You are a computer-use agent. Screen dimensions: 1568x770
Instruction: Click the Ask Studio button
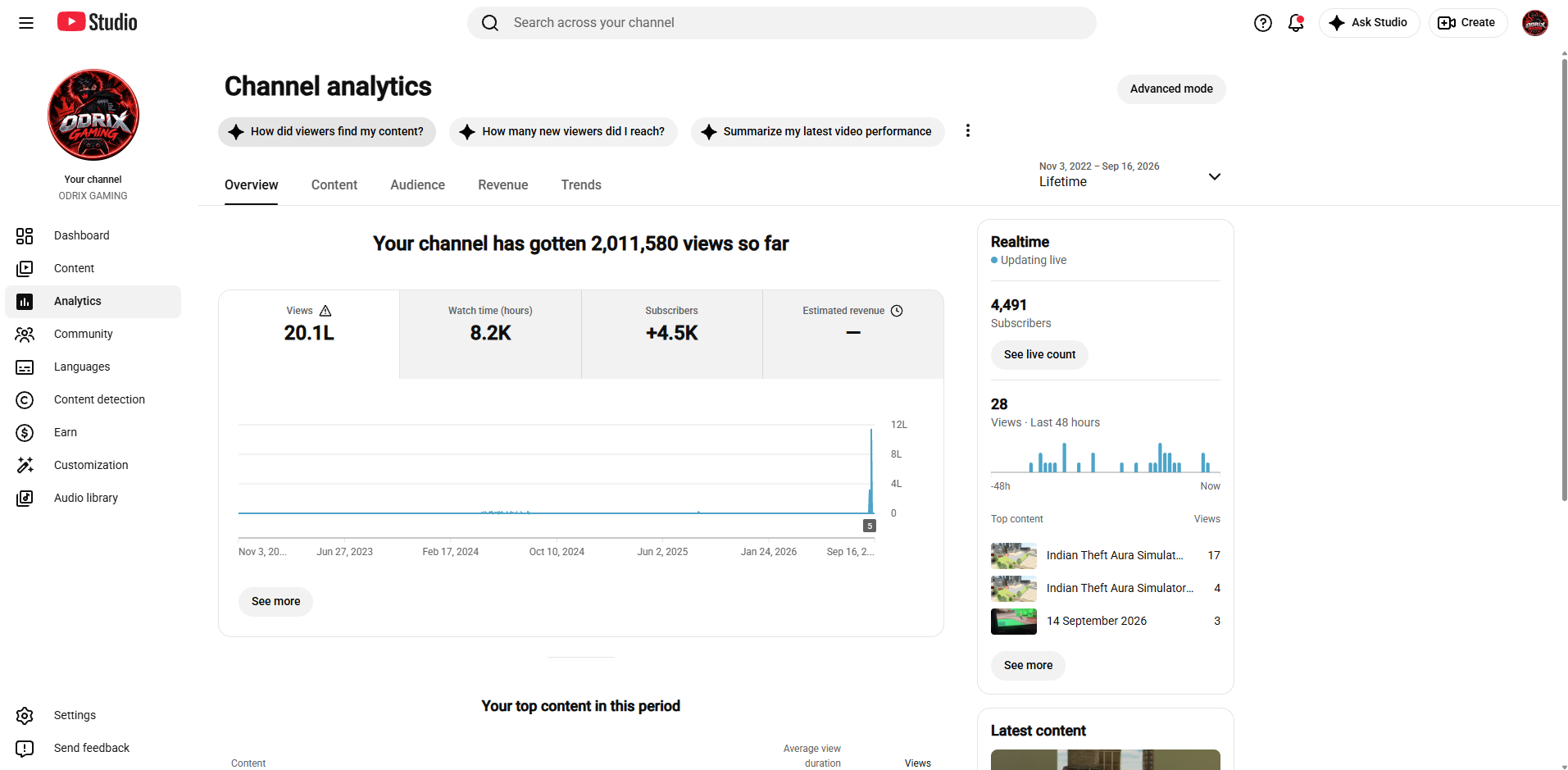click(1369, 23)
